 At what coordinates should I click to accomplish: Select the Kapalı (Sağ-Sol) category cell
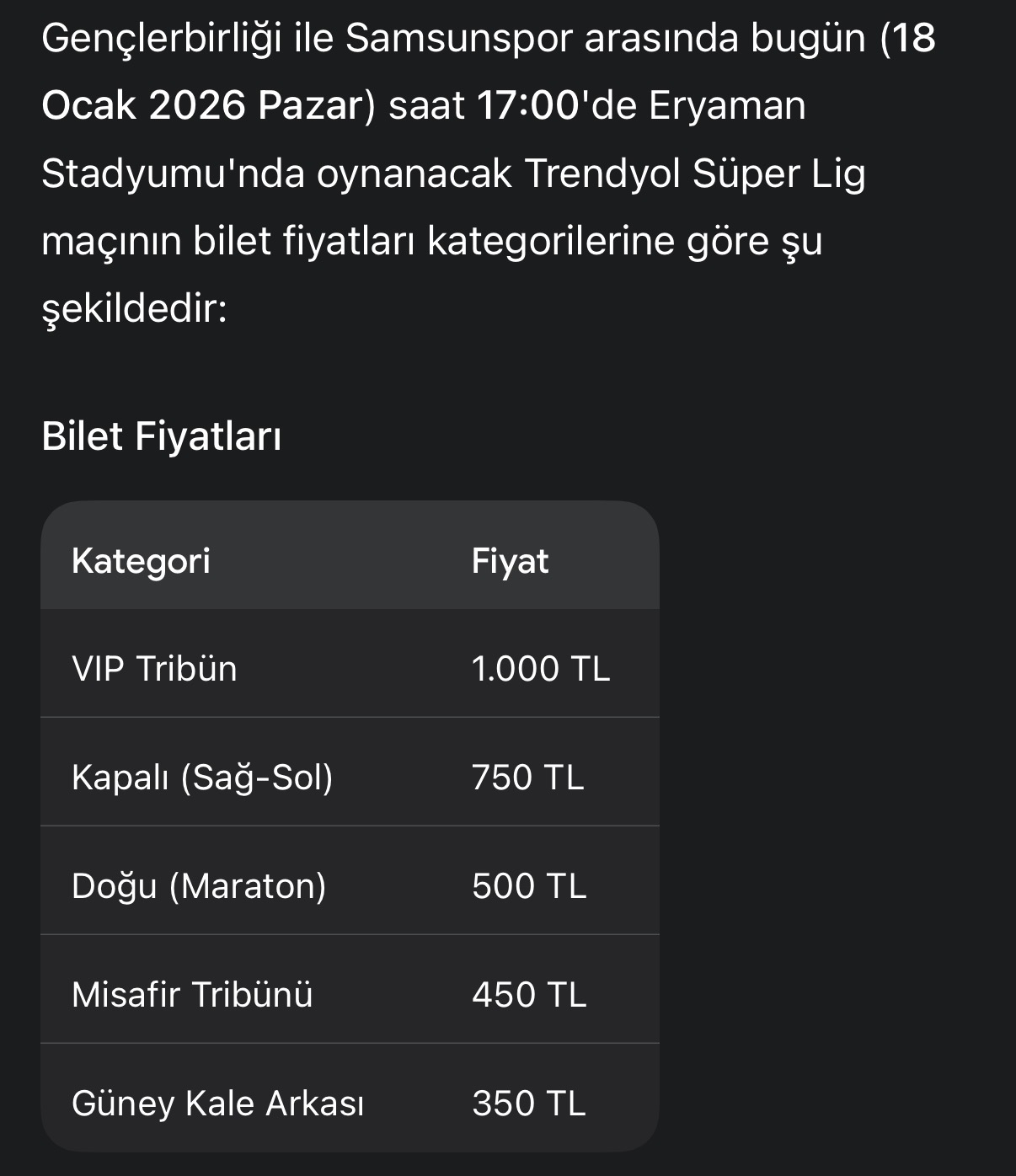point(202,778)
